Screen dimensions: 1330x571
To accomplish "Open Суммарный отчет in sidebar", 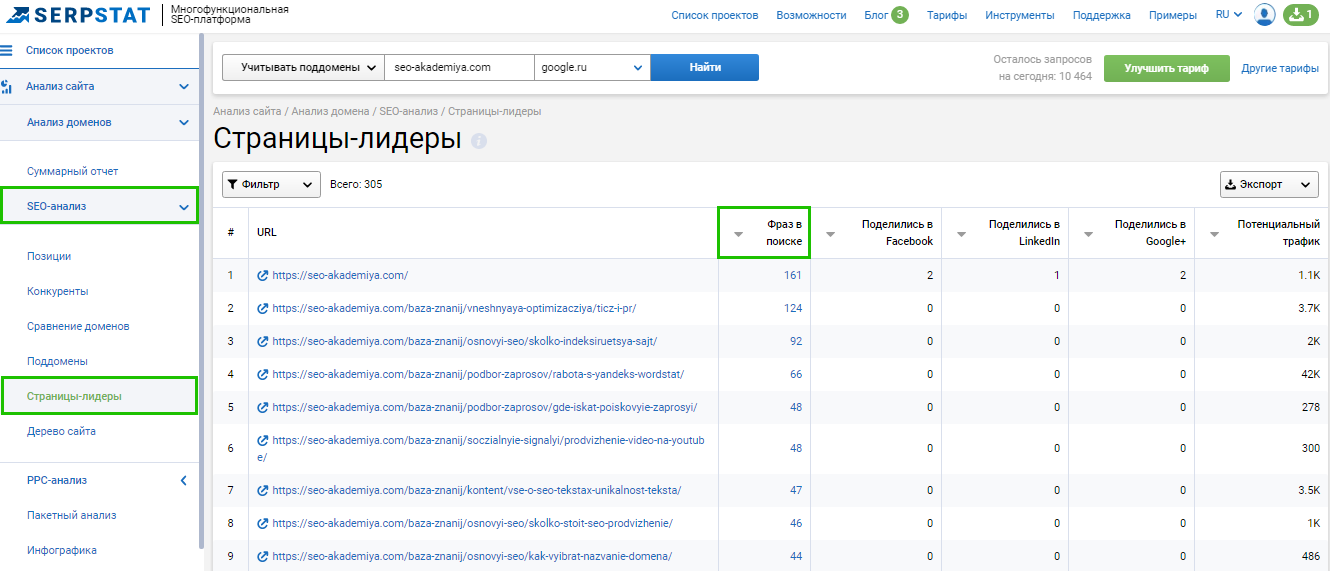I will 72,171.
